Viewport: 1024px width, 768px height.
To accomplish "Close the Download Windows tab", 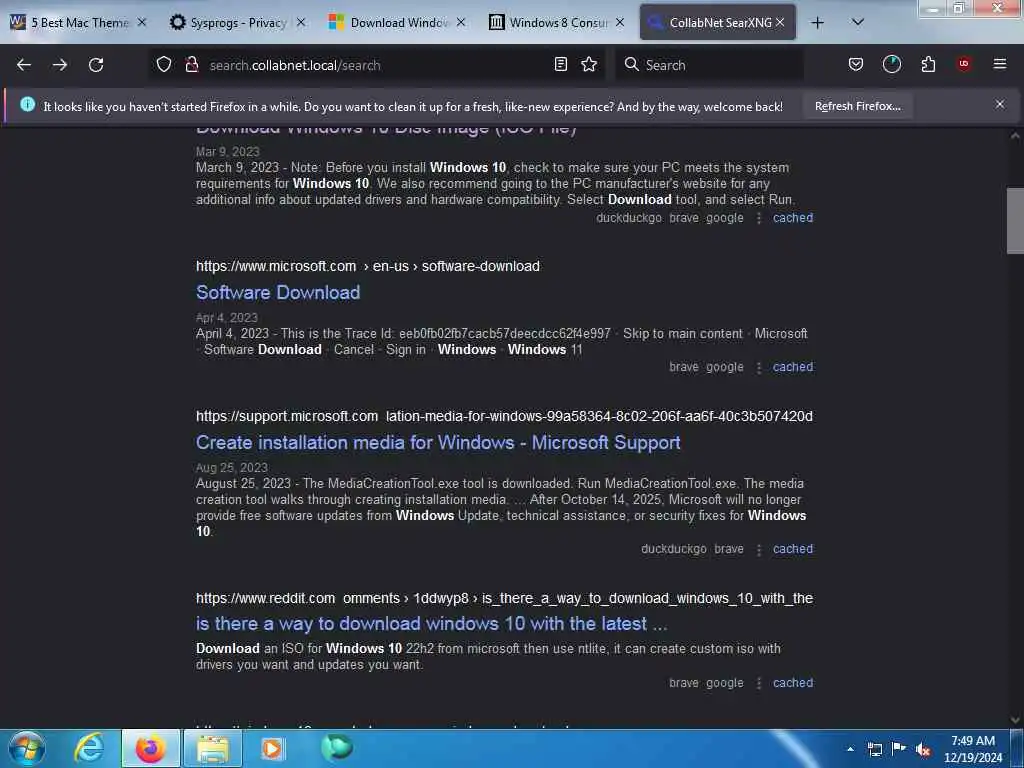I will [x=461, y=22].
